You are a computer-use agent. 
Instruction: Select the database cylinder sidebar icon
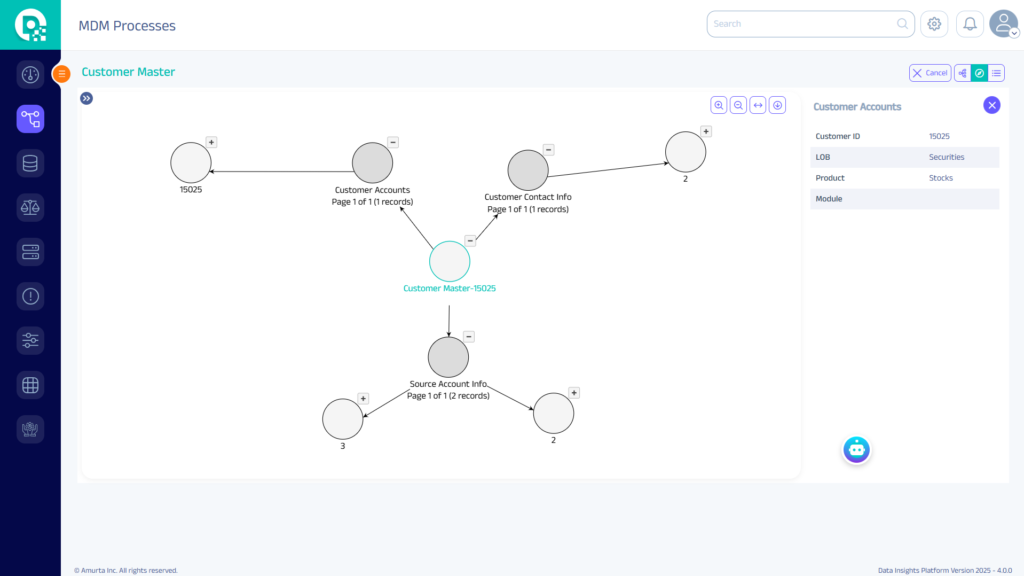30,163
